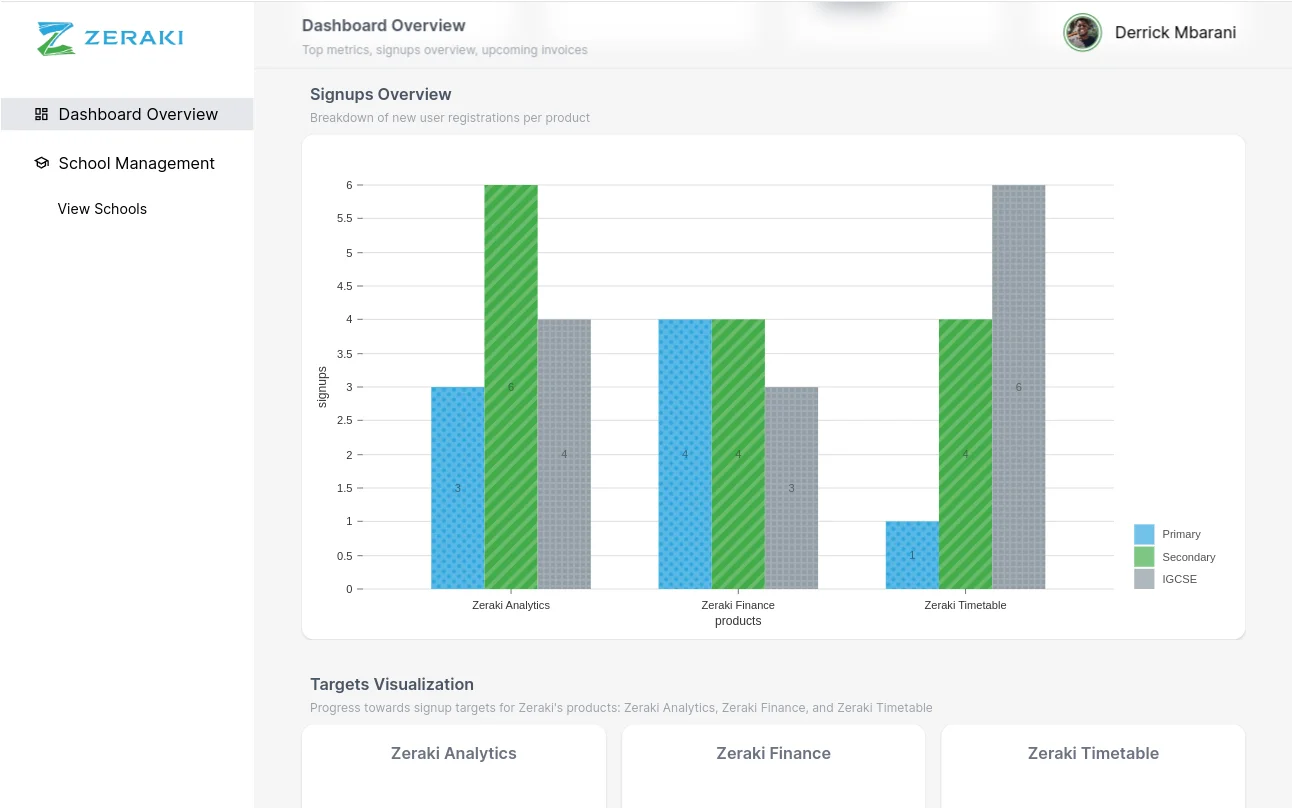This screenshot has height=808, width=1292.
Task: Click the Zeraki Finance Secondary bar
Action: point(738,454)
